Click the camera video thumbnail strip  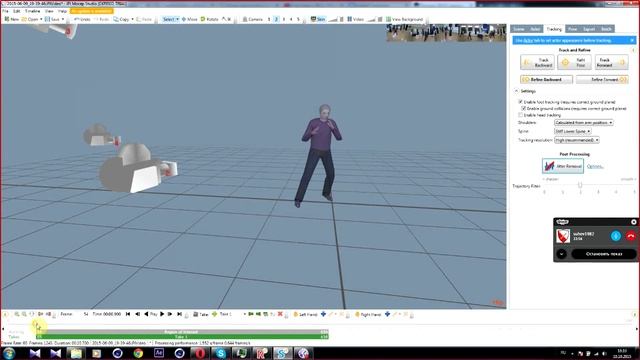coord(446,33)
